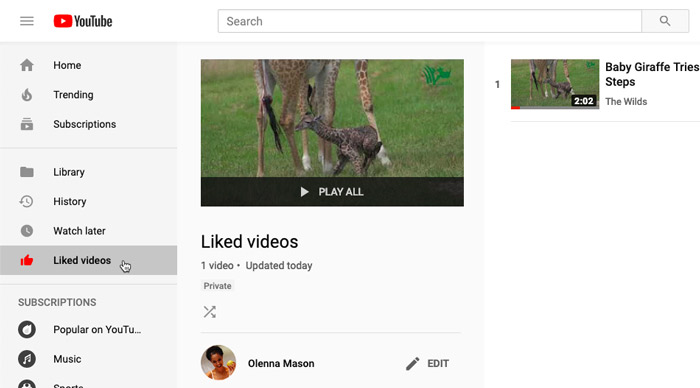Click the Subscriptions stack icon
Viewport: 700px width, 388px height.
coord(27,124)
